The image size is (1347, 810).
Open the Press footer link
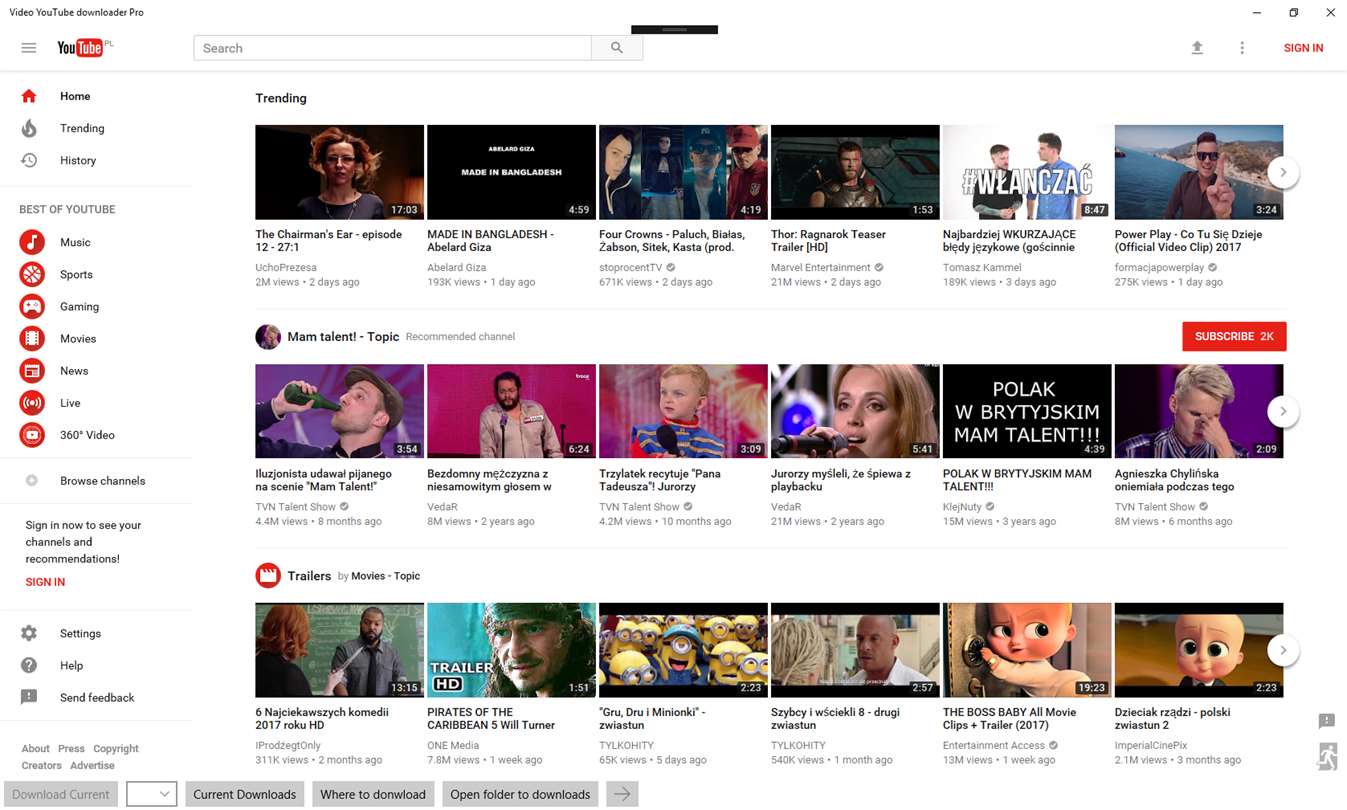pos(71,748)
